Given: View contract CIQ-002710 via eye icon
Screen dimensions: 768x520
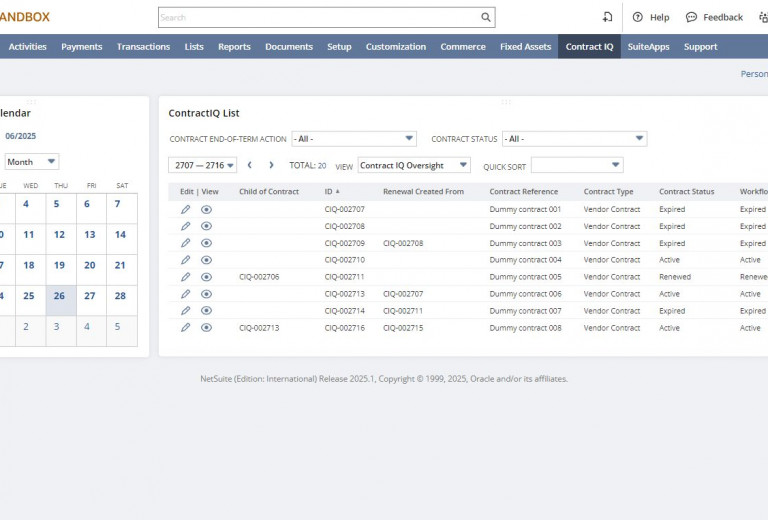Looking at the screenshot, I should pos(206,260).
